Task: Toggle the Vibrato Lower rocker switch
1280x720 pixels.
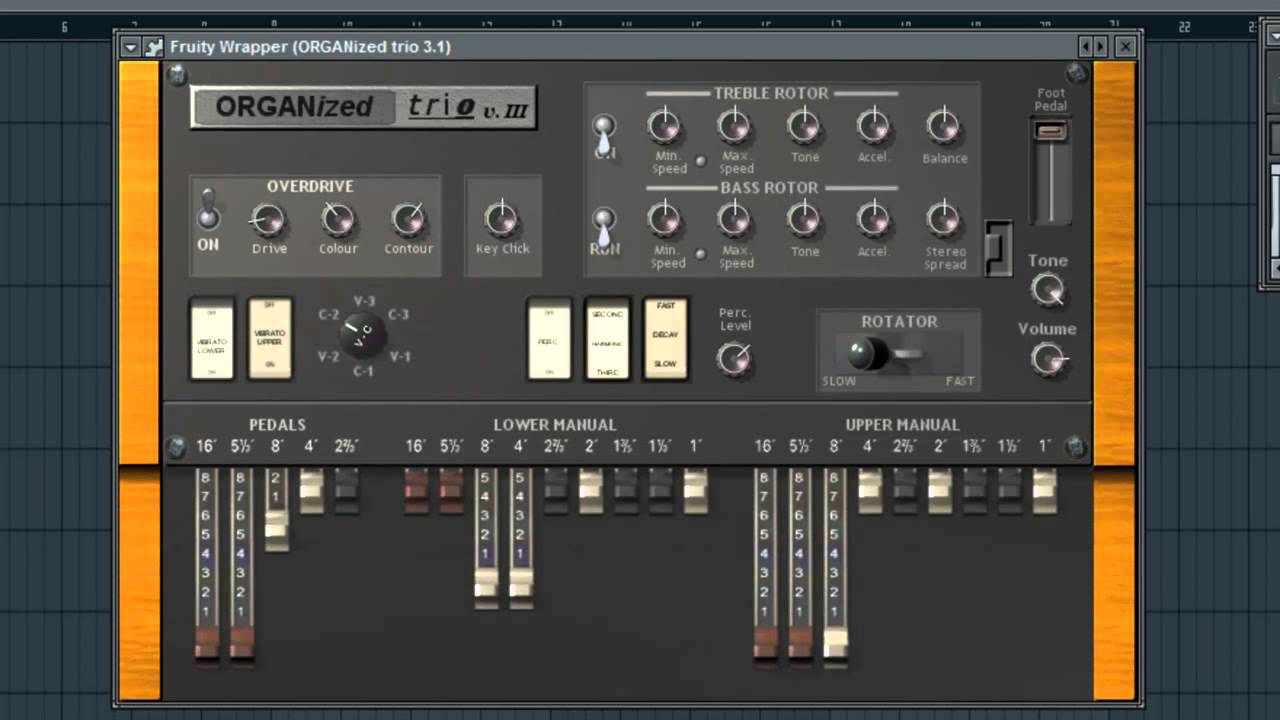Action: click(x=212, y=339)
